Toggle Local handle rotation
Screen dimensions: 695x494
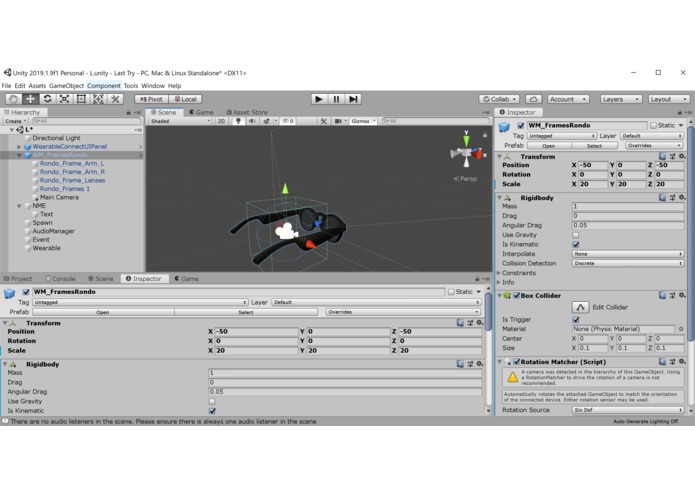[x=185, y=99]
